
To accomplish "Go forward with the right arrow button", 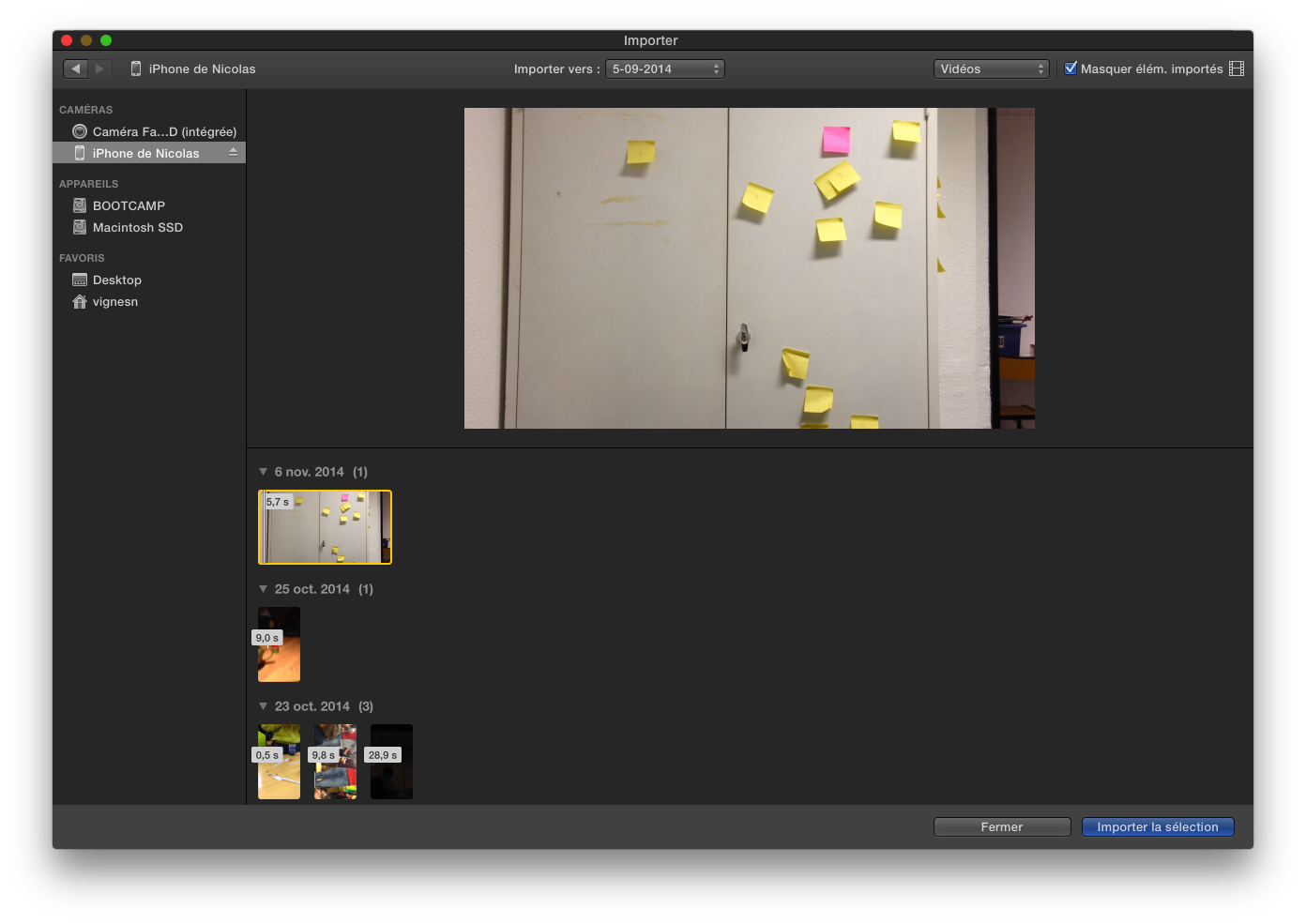I will point(100,68).
